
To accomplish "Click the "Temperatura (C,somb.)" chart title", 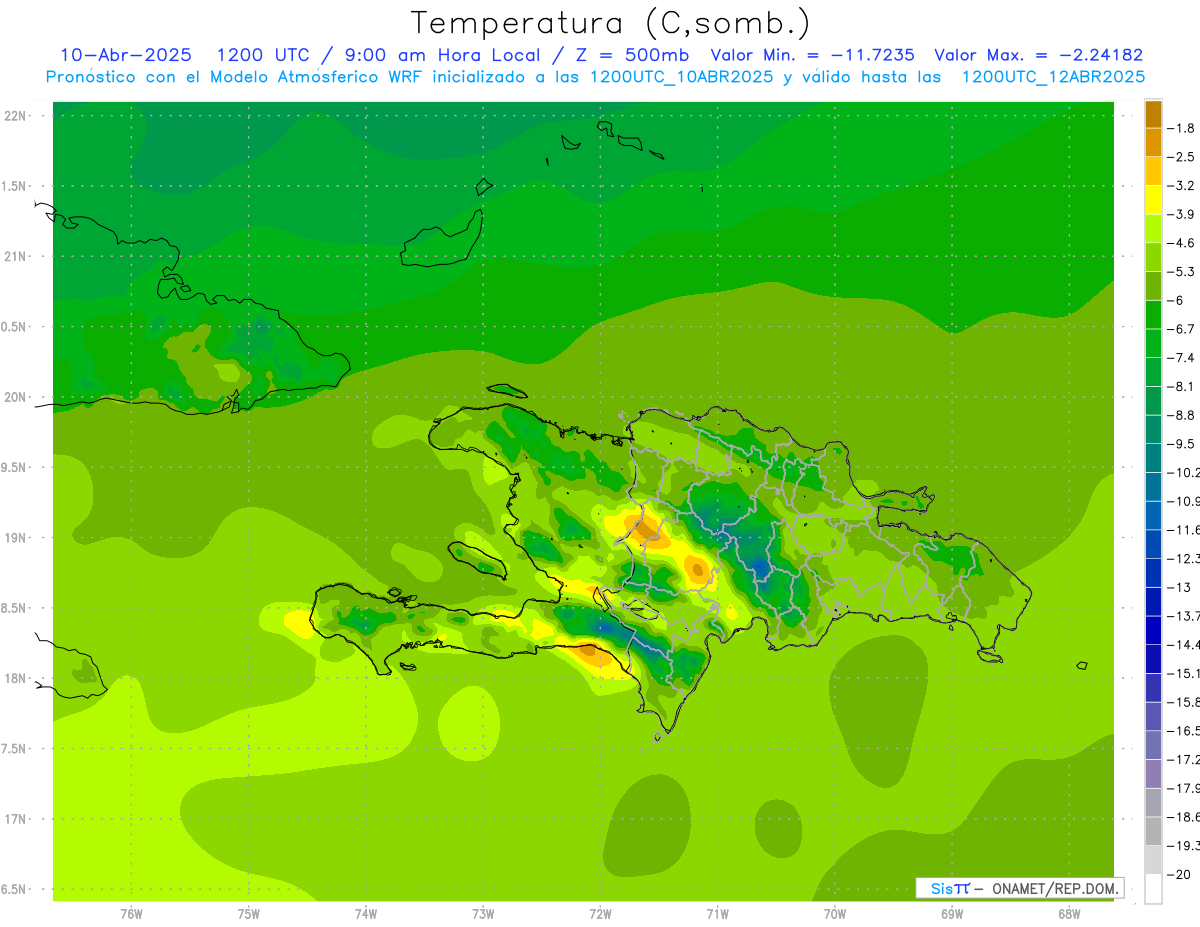I will [609, 24].
